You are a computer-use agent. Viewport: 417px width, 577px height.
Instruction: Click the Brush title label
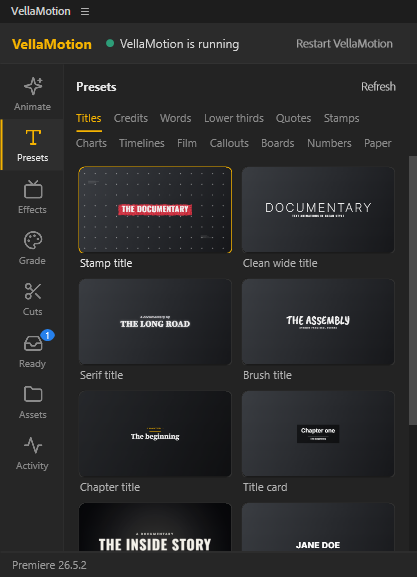point(268,375)
